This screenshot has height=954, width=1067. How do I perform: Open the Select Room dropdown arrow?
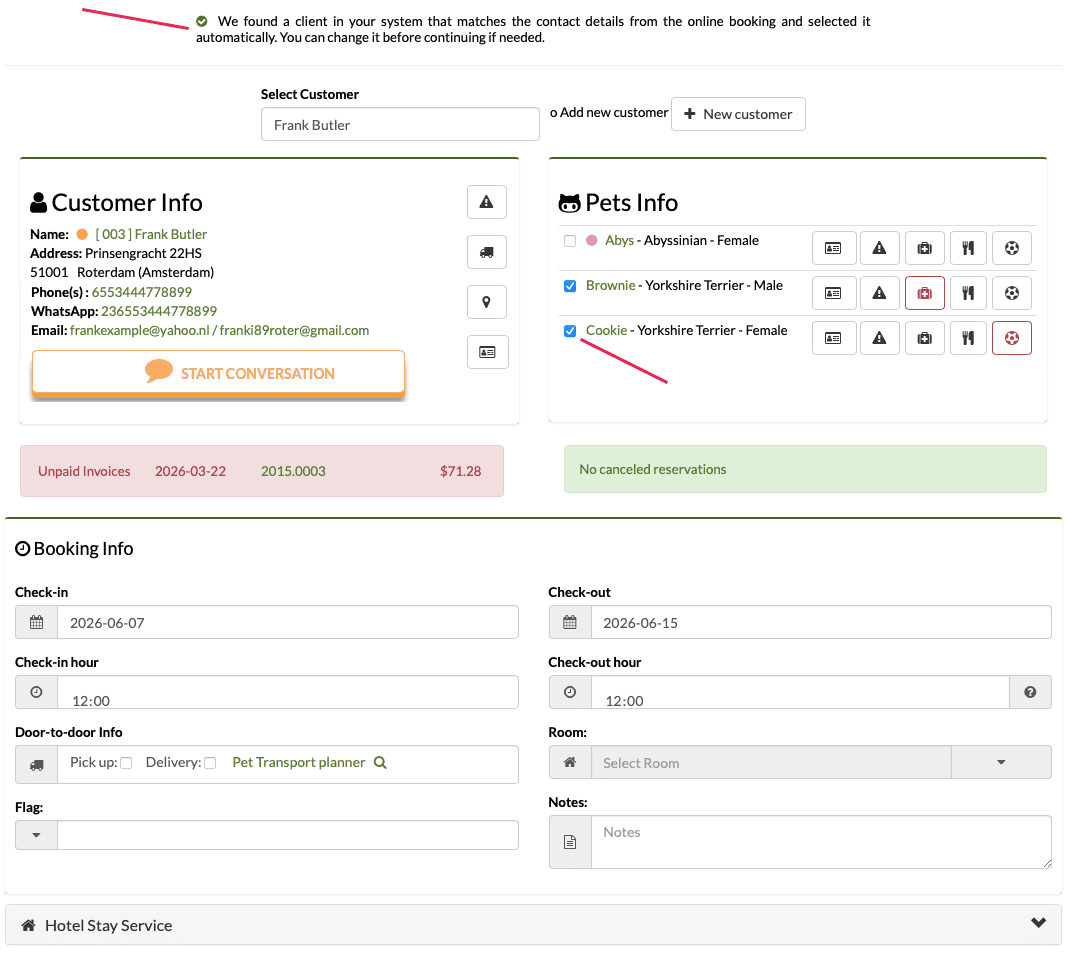tap(1001, 762)
